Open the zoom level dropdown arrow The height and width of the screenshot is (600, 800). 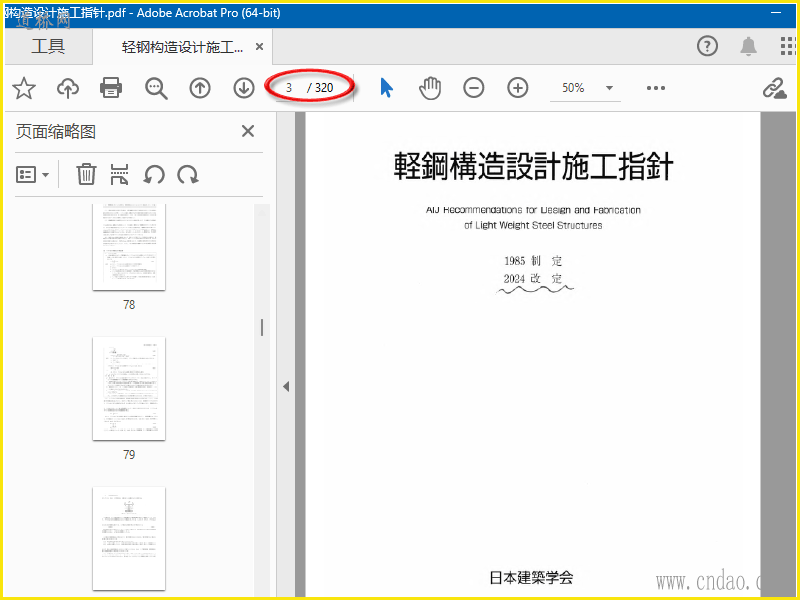pyautogui.click(x=609, y=88)
